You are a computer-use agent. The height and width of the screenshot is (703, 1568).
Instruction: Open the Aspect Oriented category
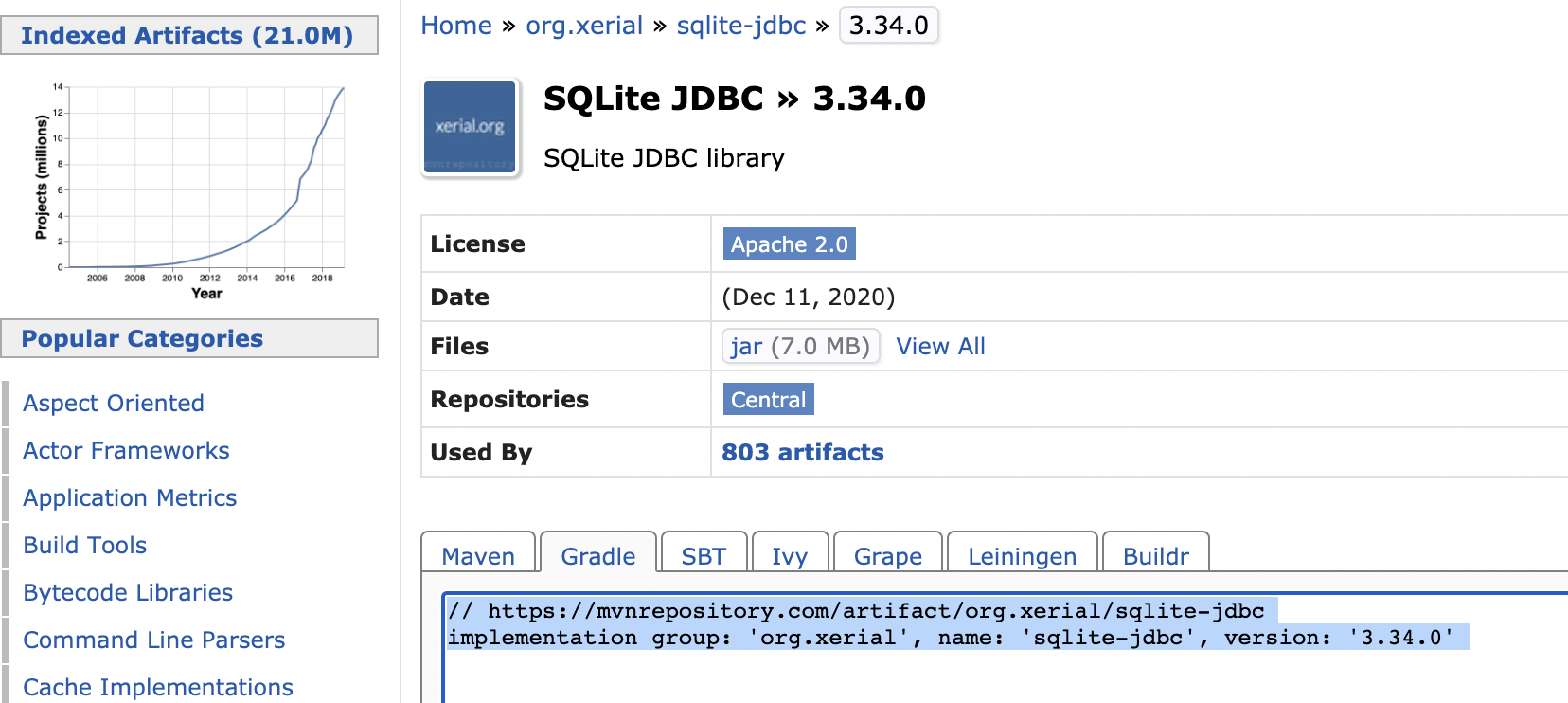(114, 403)
